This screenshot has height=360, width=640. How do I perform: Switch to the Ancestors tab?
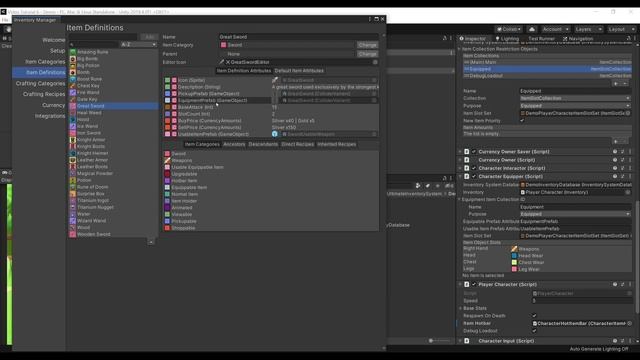(234, 144)
